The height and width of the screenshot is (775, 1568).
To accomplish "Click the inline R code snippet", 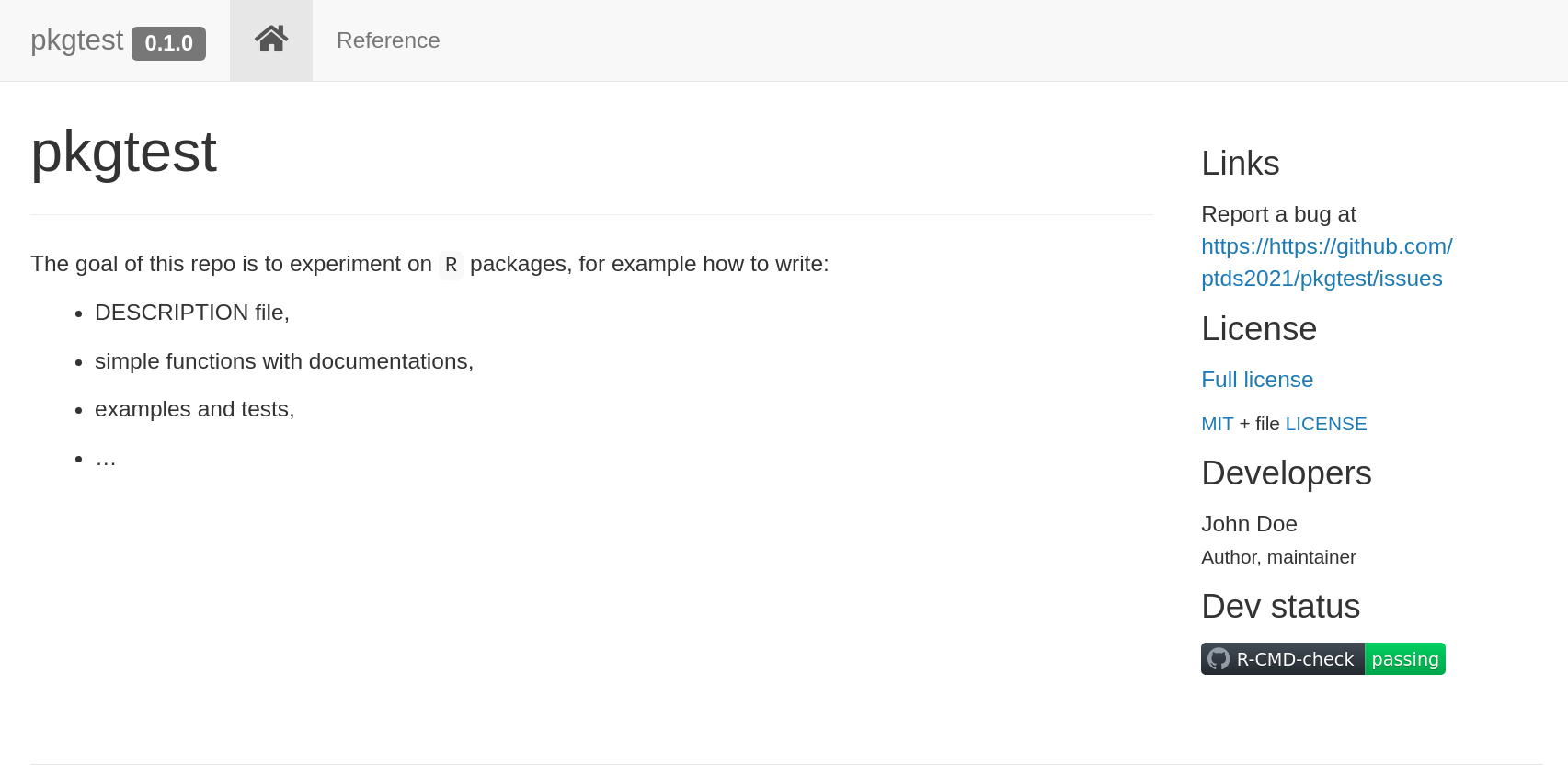I will 451,265.
